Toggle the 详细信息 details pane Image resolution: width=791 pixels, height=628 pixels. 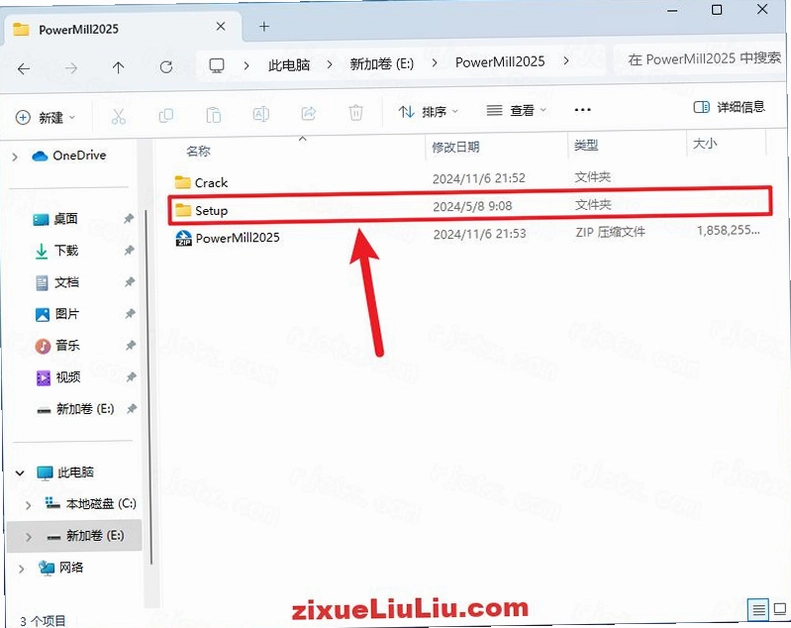(x=729, y=106)
